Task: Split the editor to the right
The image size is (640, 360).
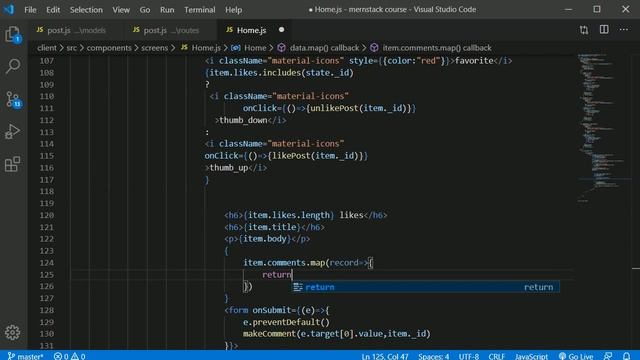Action: [604, 30]
